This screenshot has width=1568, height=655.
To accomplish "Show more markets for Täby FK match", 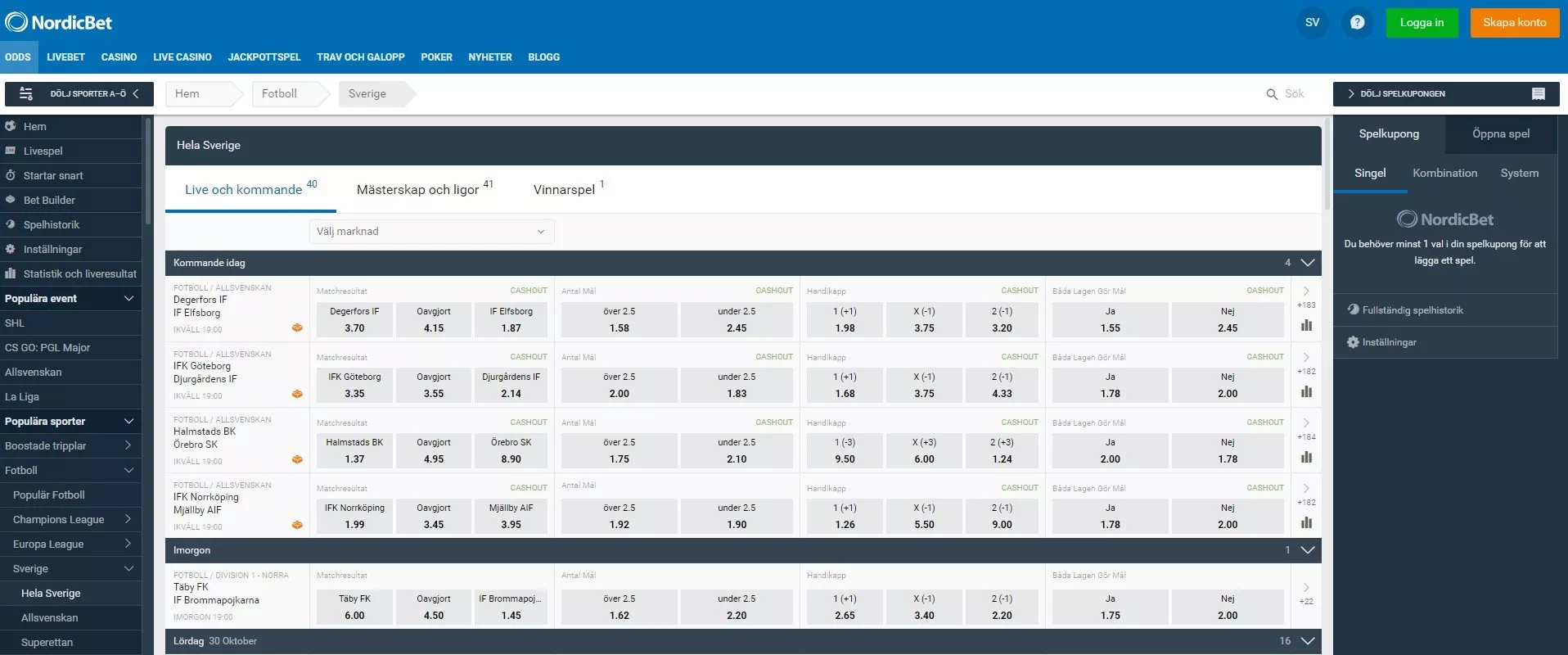I will click(1306, 594).
